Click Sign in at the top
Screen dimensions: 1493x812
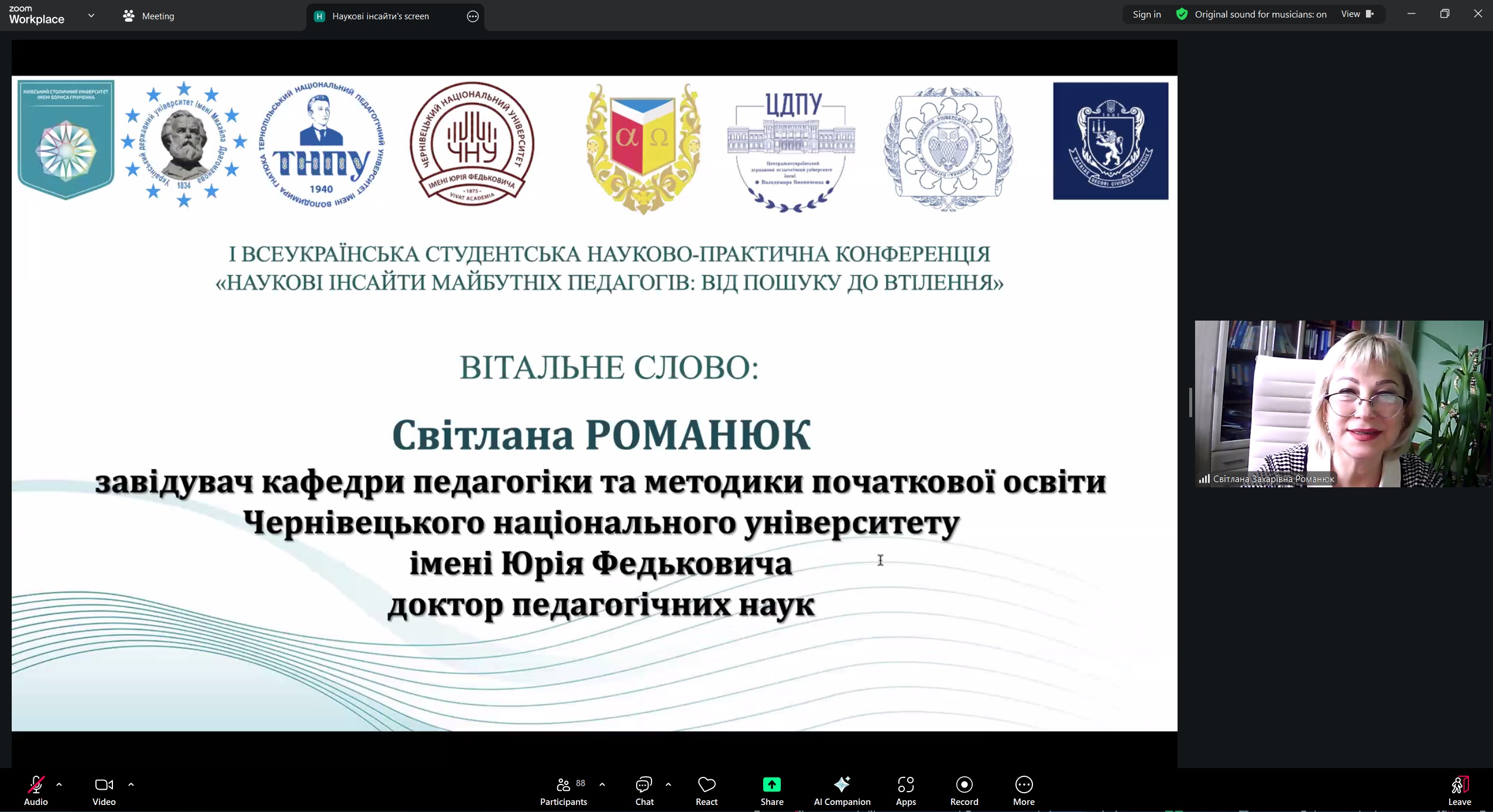[1147, 15]
